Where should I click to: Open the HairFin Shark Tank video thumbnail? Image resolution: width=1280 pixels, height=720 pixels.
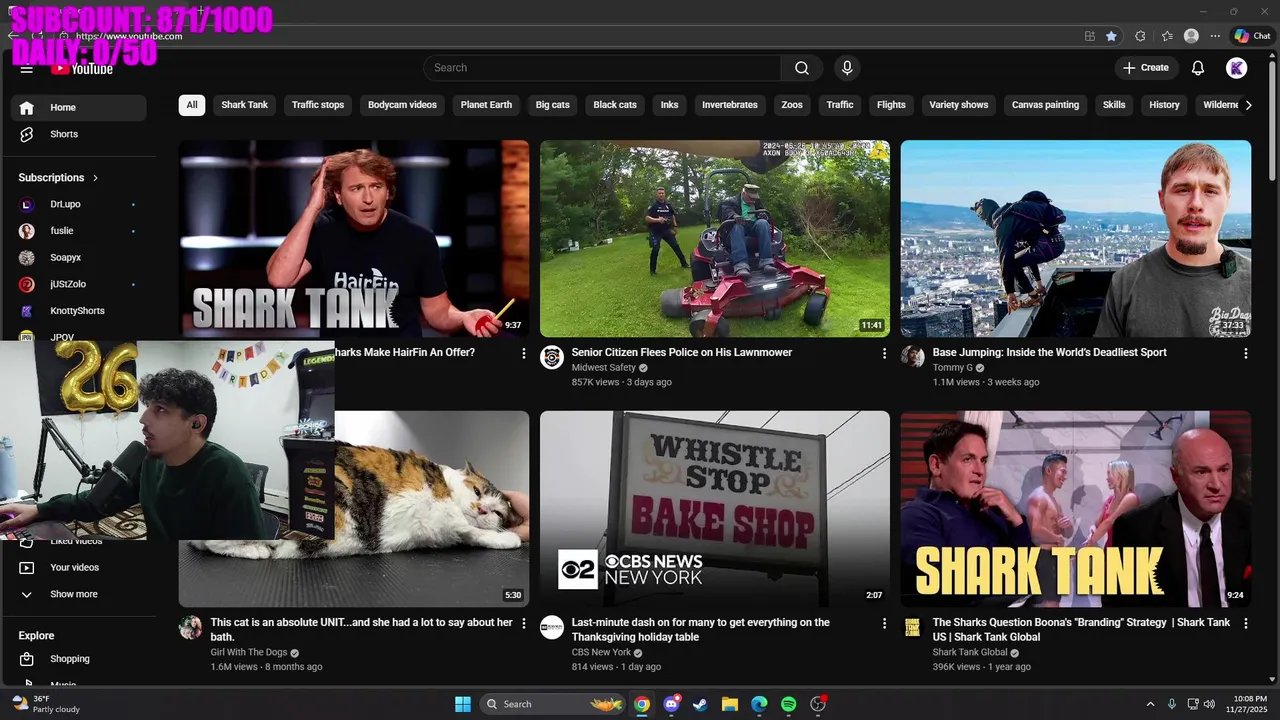[354, 238]
